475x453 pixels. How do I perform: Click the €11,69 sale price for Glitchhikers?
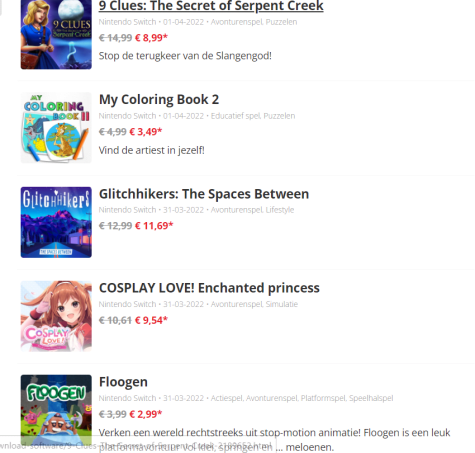(154, 226)
